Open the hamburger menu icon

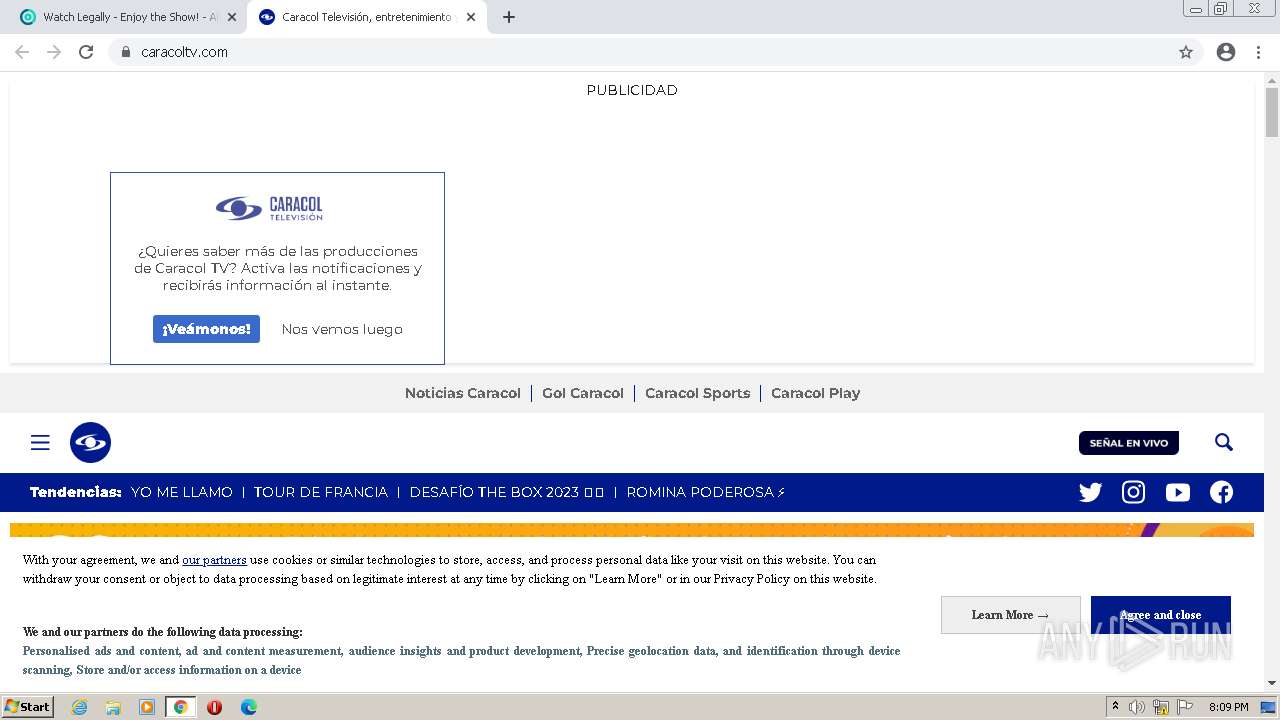click(40, 442)
